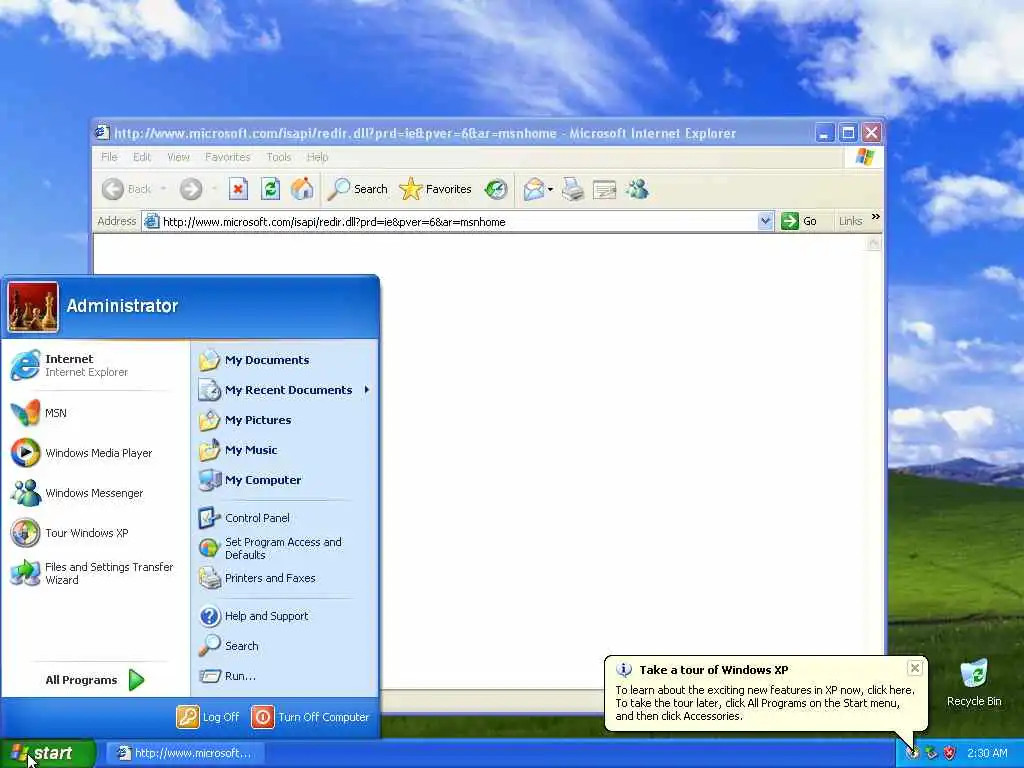Expand All Programs
1024x768 pixels.
[x=95, y=680]
